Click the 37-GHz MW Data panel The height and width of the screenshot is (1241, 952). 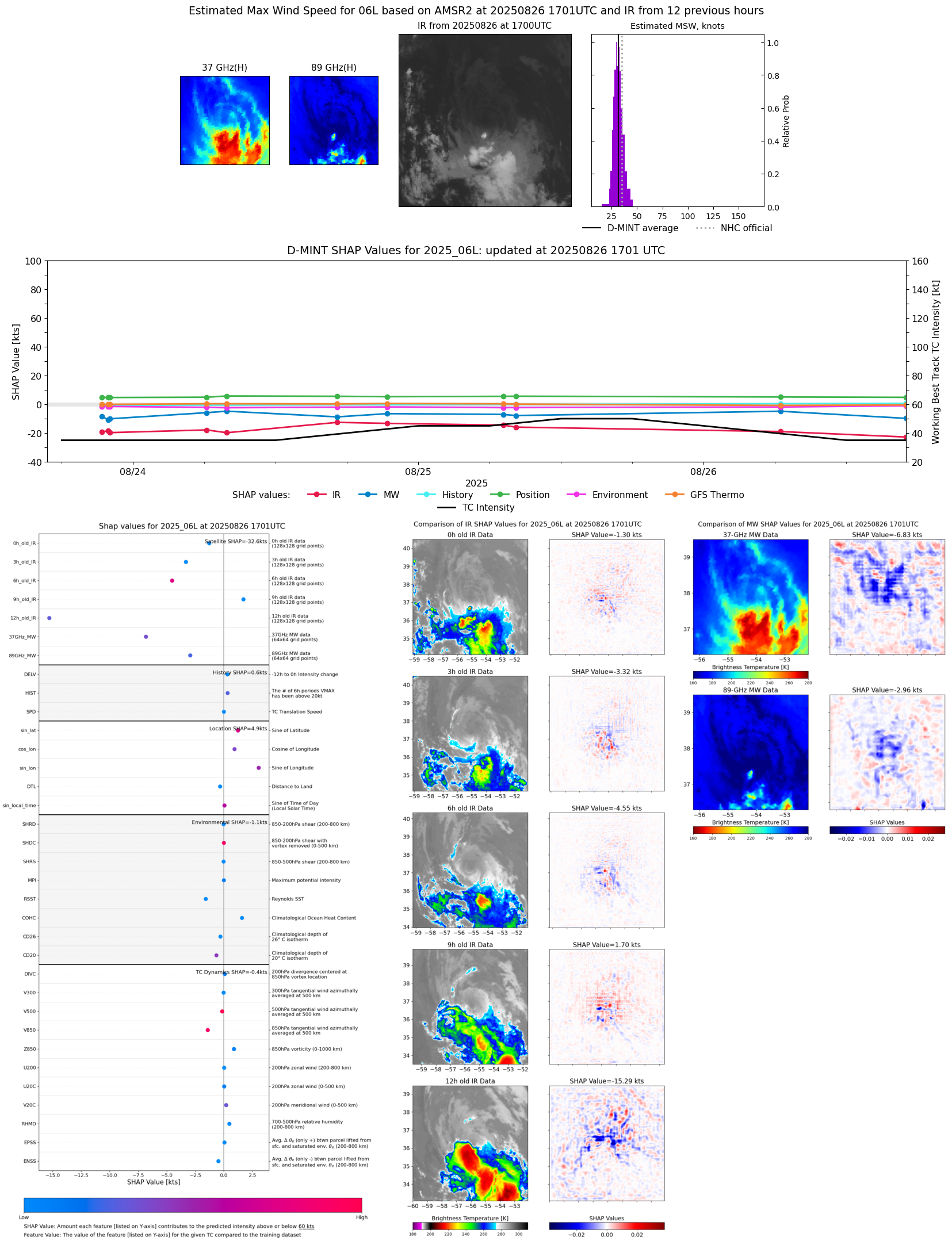pyautogui.click(x=750, y=596)
